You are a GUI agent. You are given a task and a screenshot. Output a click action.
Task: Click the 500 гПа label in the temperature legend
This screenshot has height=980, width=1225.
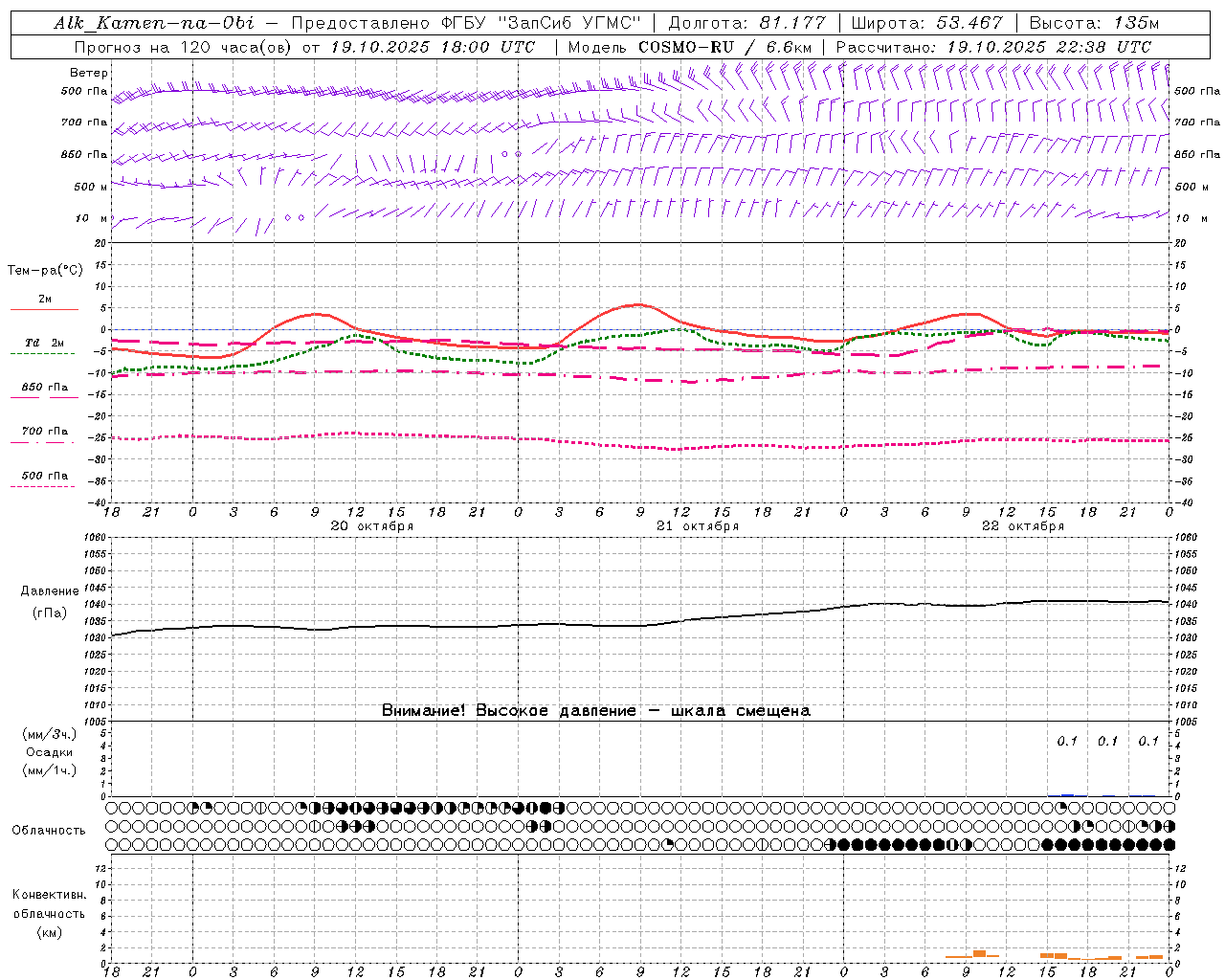(45, 476)
